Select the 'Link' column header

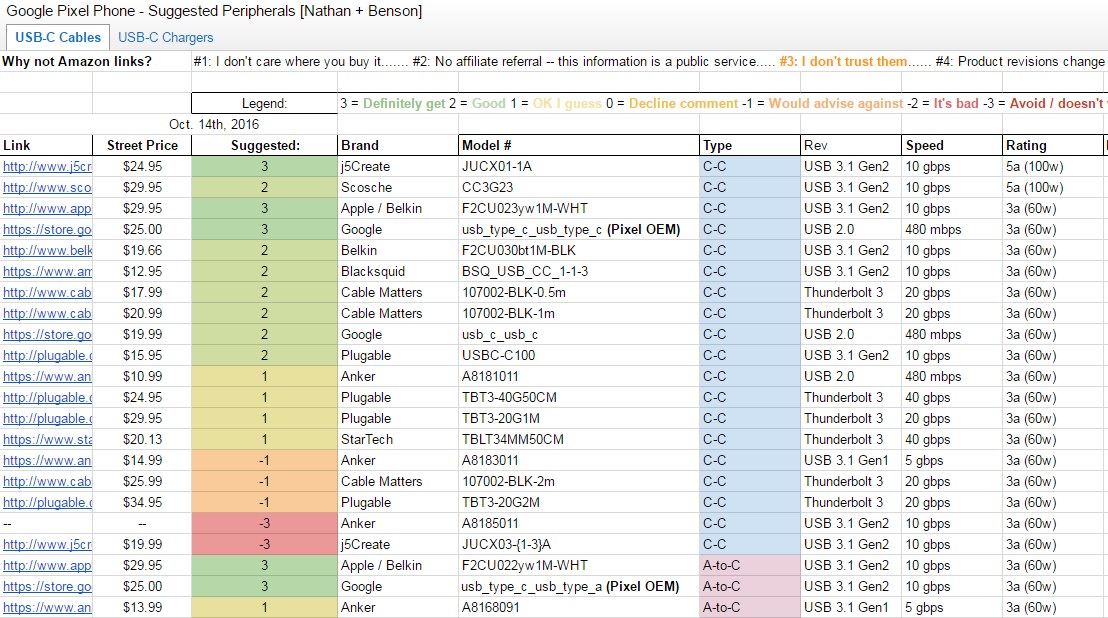point(46,145)
